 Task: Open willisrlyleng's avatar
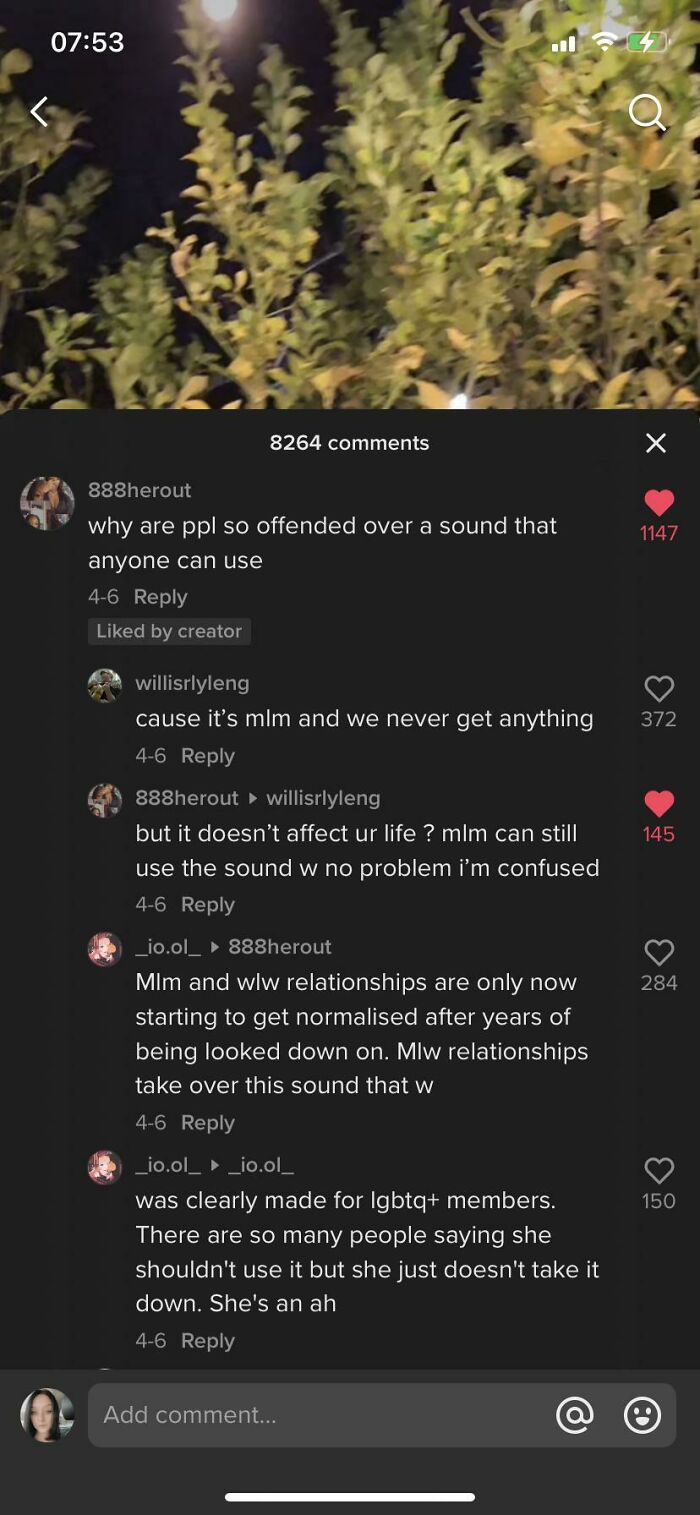point(105,686)
